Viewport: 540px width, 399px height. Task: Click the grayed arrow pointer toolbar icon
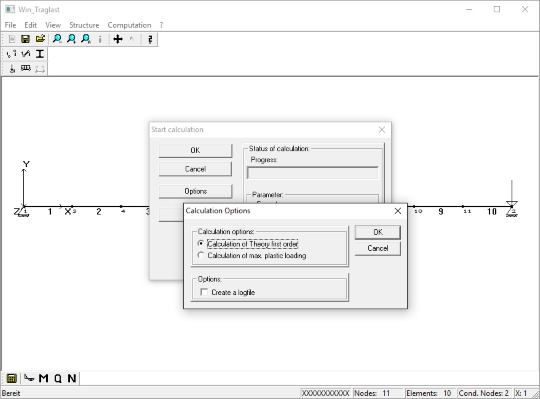[132, 39]
